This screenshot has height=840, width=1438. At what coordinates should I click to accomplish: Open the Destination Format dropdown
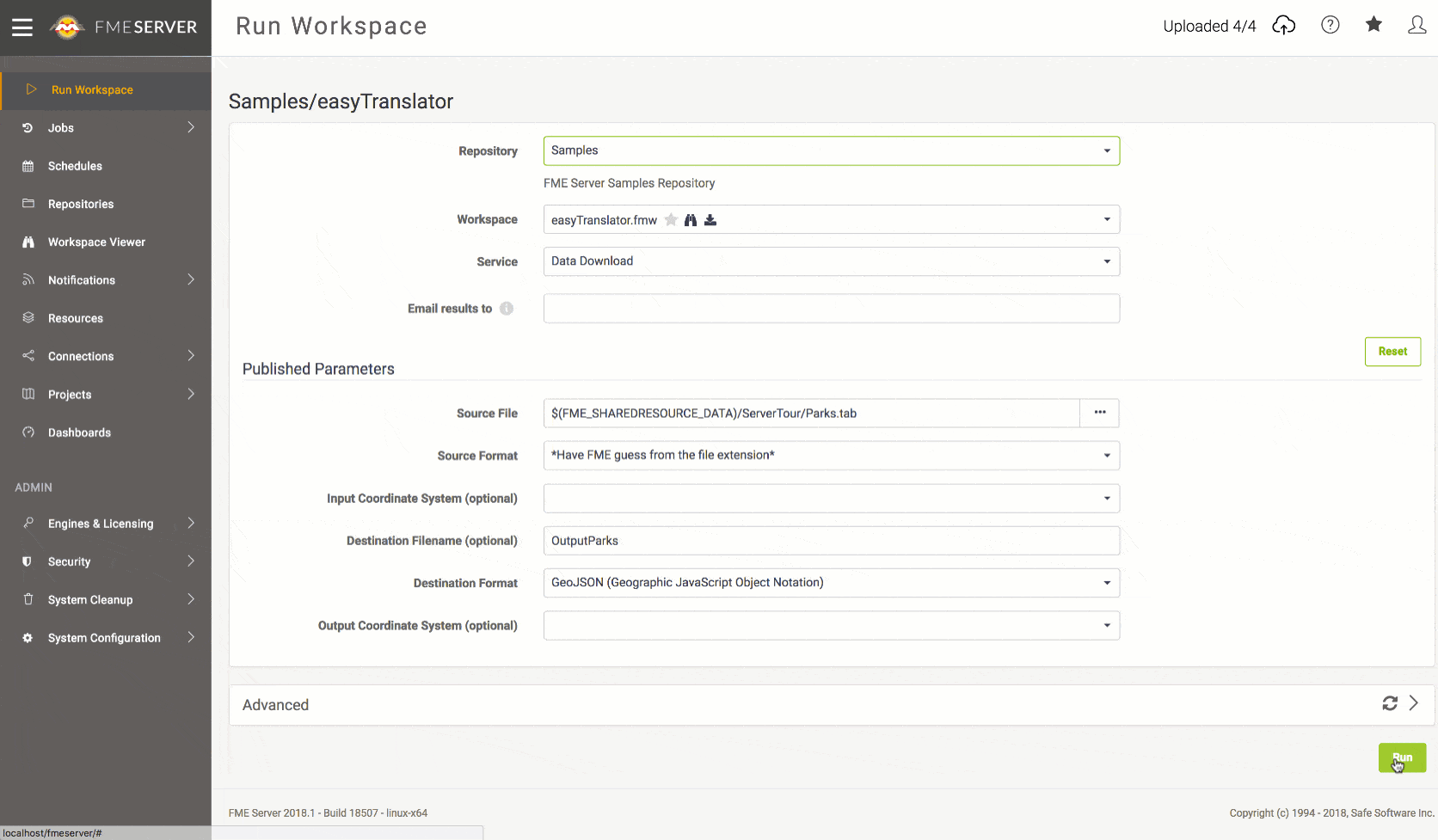832,583
